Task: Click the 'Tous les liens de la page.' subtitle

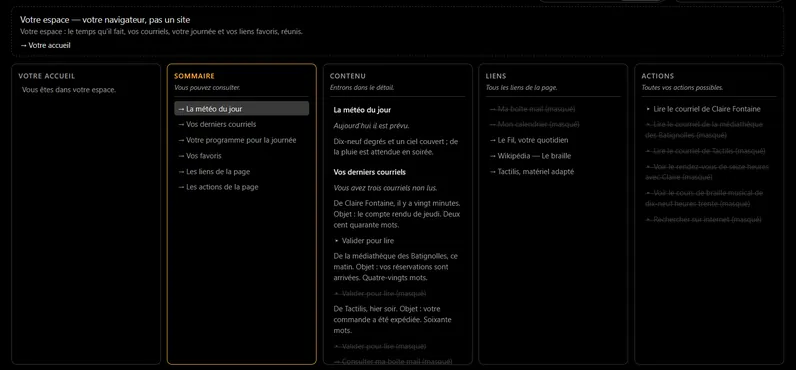Action: [x=521, y=88]
